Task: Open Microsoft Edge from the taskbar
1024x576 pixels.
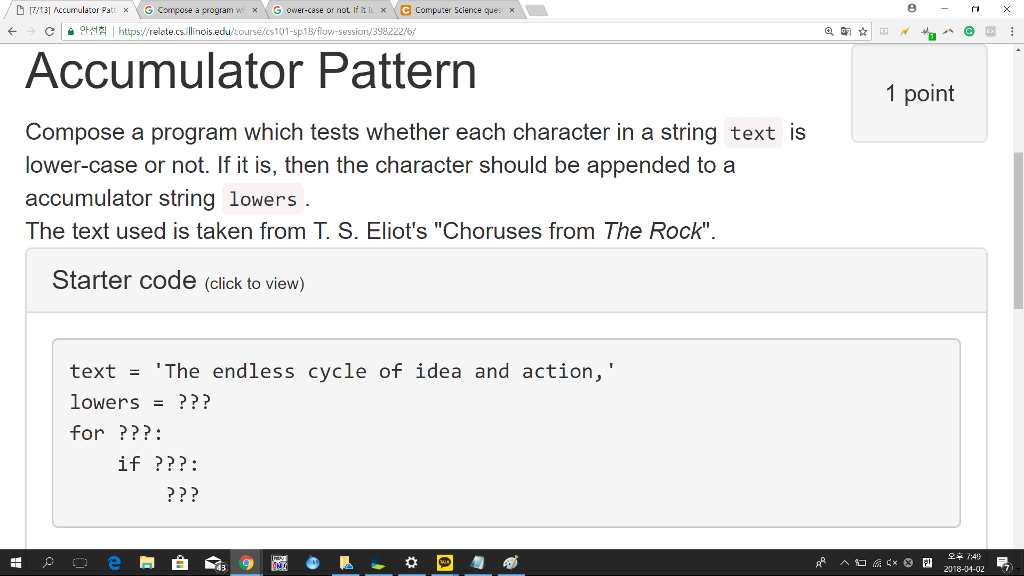Action: pos(114,563)
